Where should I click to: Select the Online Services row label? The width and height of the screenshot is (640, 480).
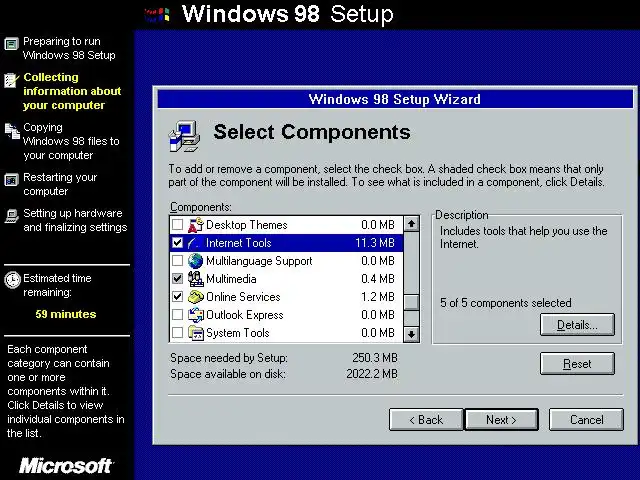[x=243, y=297]
